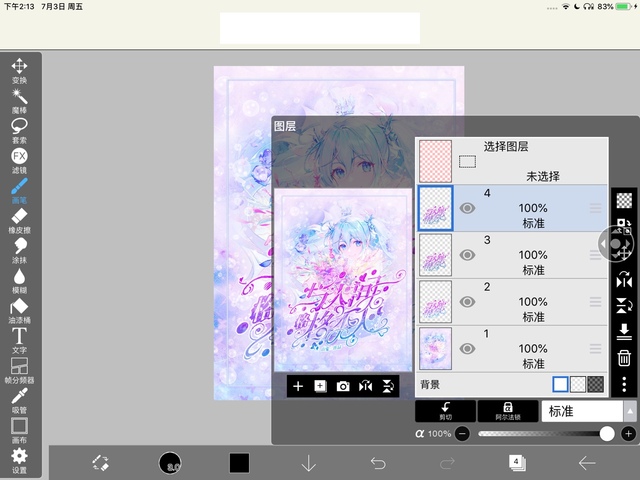Screen dimensions: 640x480
Task: Open the FX Filter (滤镜) tool
Action: click(19, 160)
